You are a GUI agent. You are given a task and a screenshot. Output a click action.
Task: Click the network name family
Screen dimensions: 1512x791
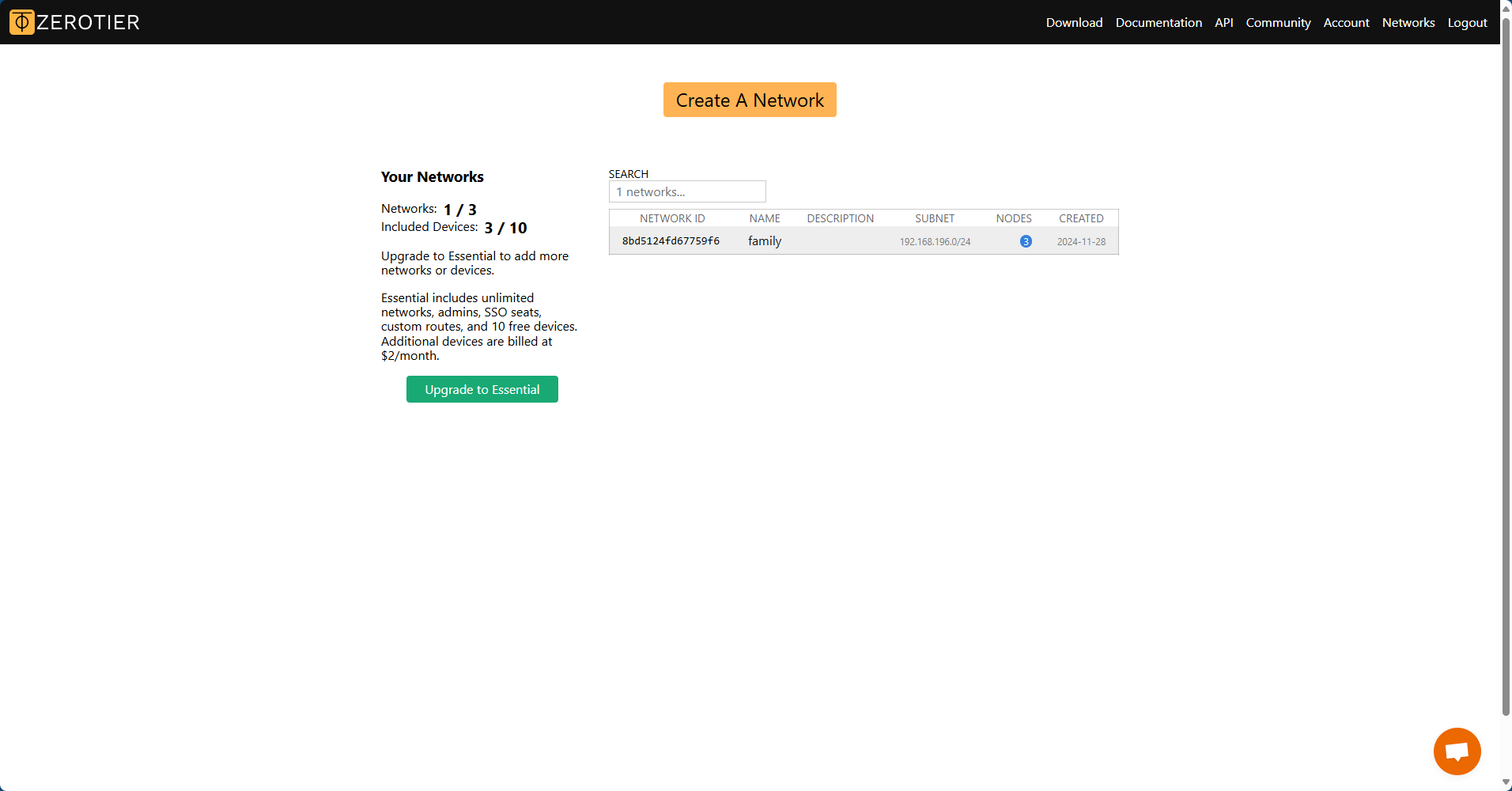pos(765,240)
